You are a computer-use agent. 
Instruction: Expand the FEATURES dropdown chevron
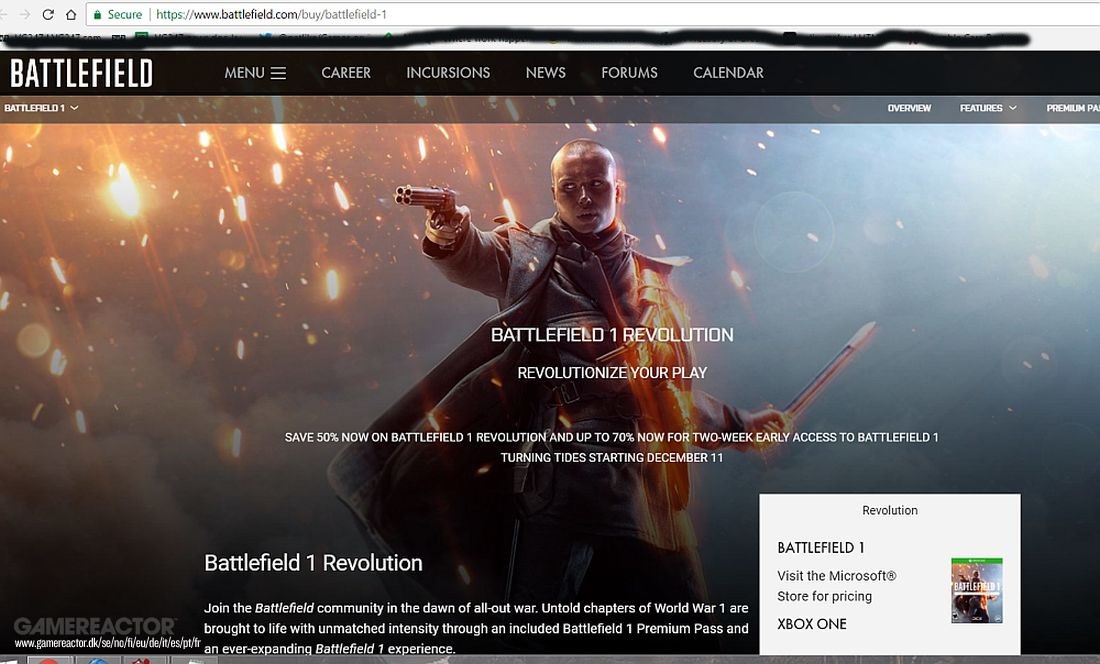tap(1012, 108)
